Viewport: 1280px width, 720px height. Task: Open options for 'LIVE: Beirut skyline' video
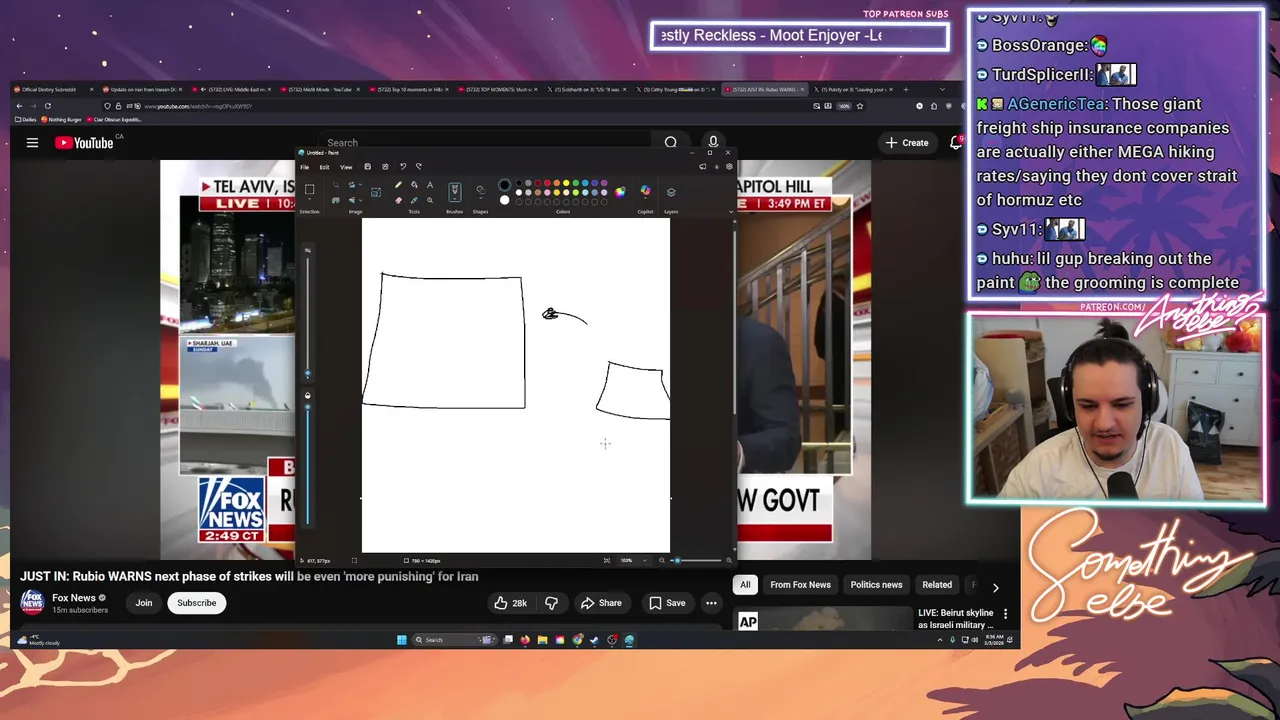1005,614
